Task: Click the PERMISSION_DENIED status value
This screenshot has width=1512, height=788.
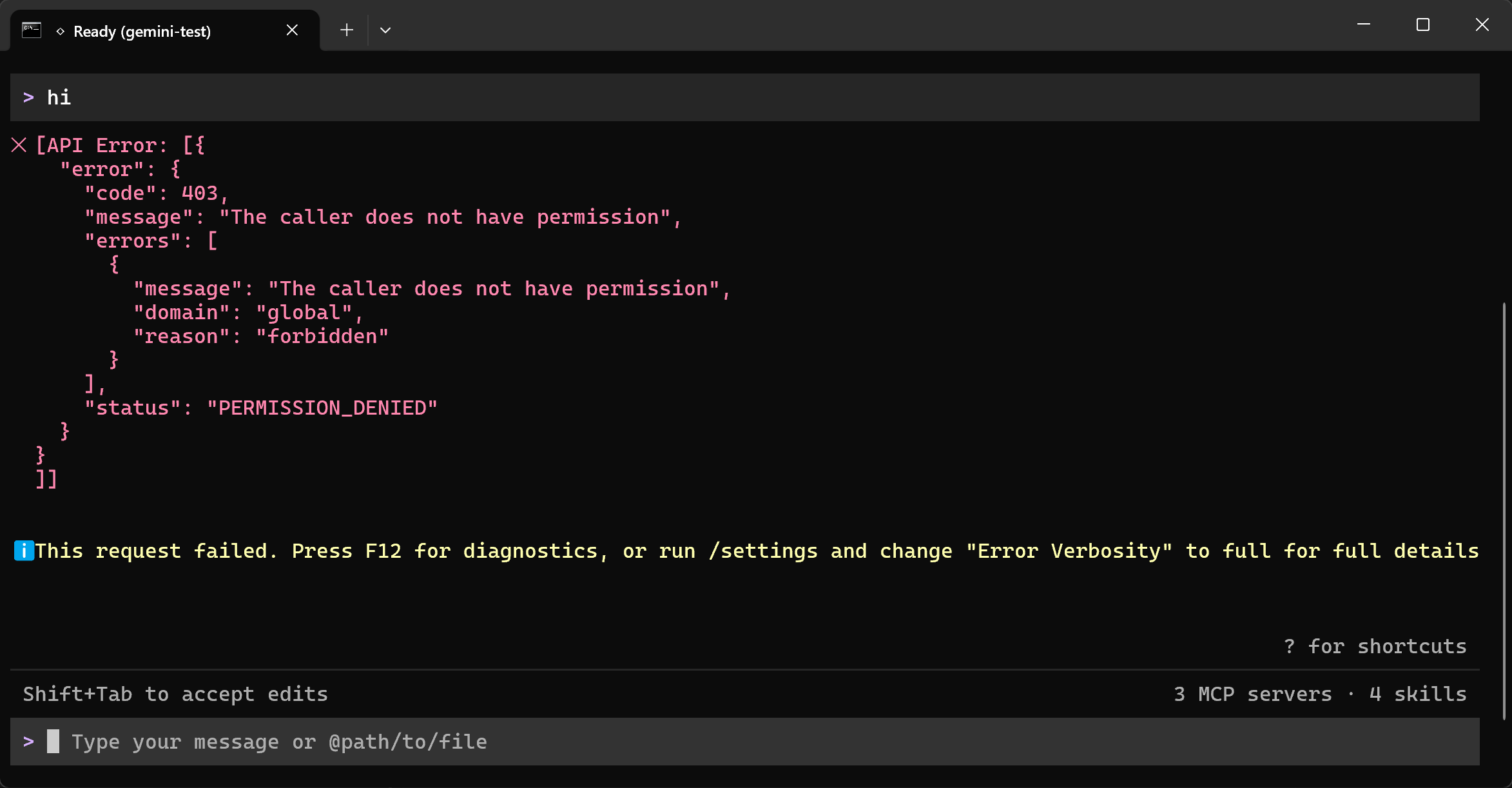Action: 322,408
